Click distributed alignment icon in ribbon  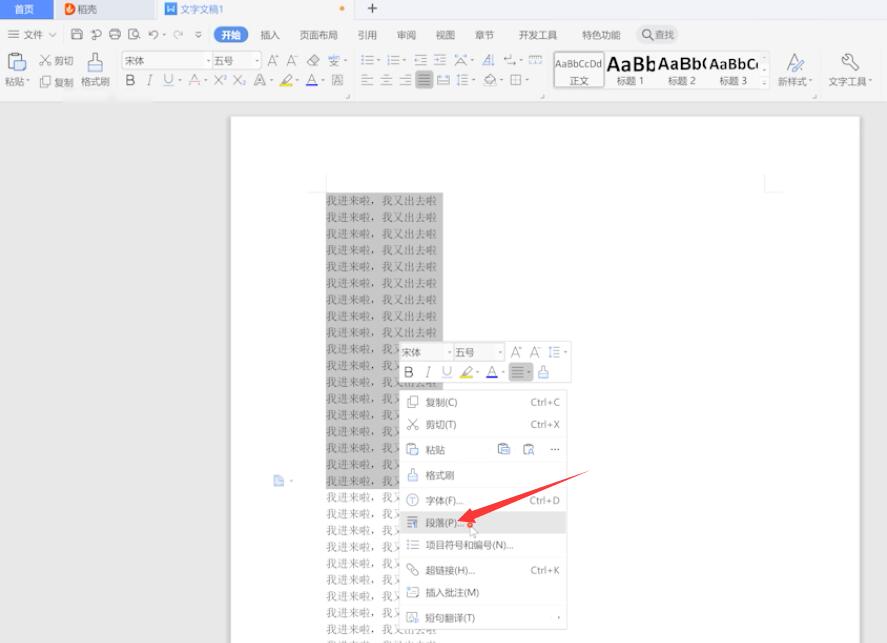(x=444, y=80)
